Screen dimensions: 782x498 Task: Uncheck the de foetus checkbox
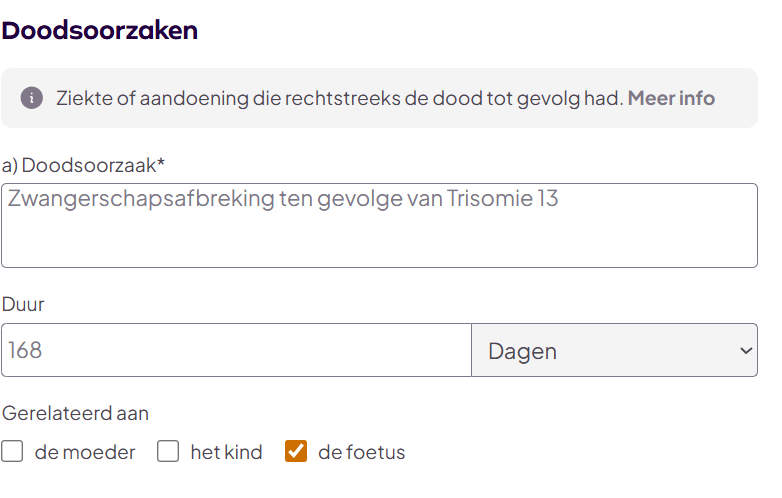point(296,452)
